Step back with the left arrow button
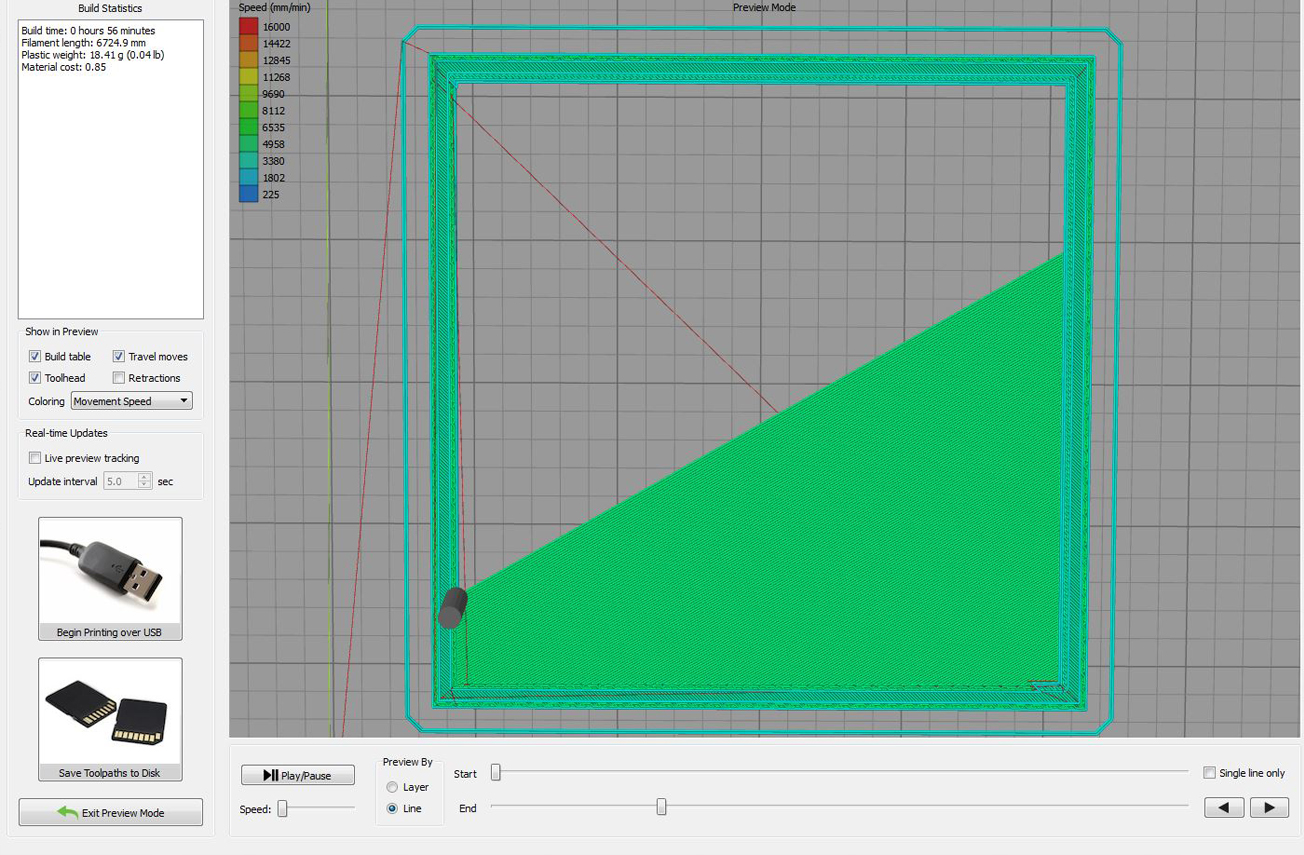This screenshot has height=855, width=1304. pos(1224,808)
